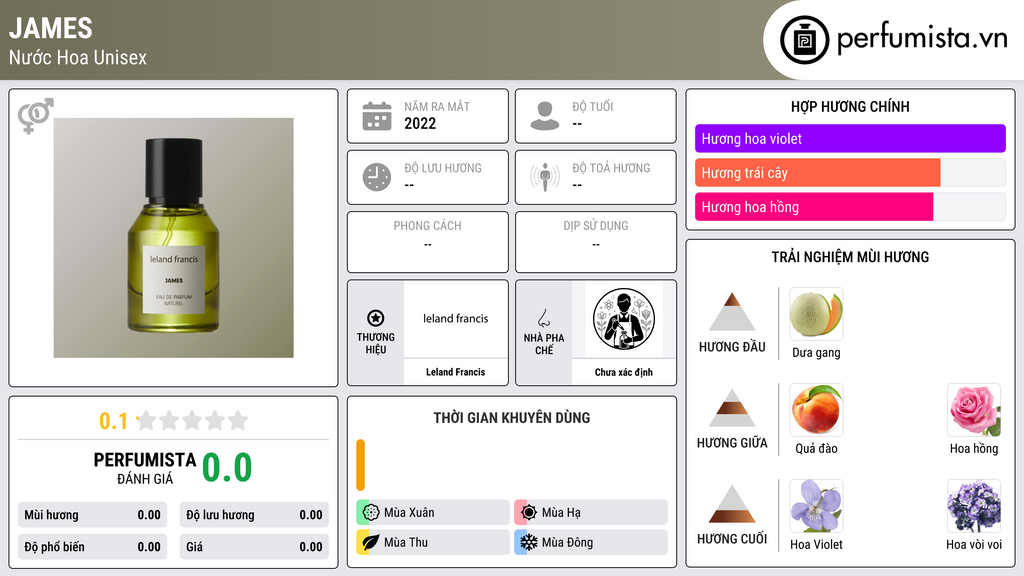Click the Trải nghiệm mùi hương heading
Image resolution: width=1024 pixels, height=576 pixels.
pos(850,257)
